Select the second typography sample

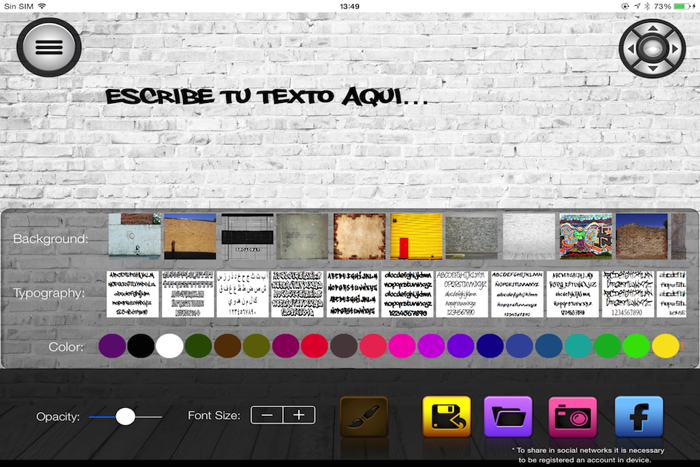coord(188,294)
